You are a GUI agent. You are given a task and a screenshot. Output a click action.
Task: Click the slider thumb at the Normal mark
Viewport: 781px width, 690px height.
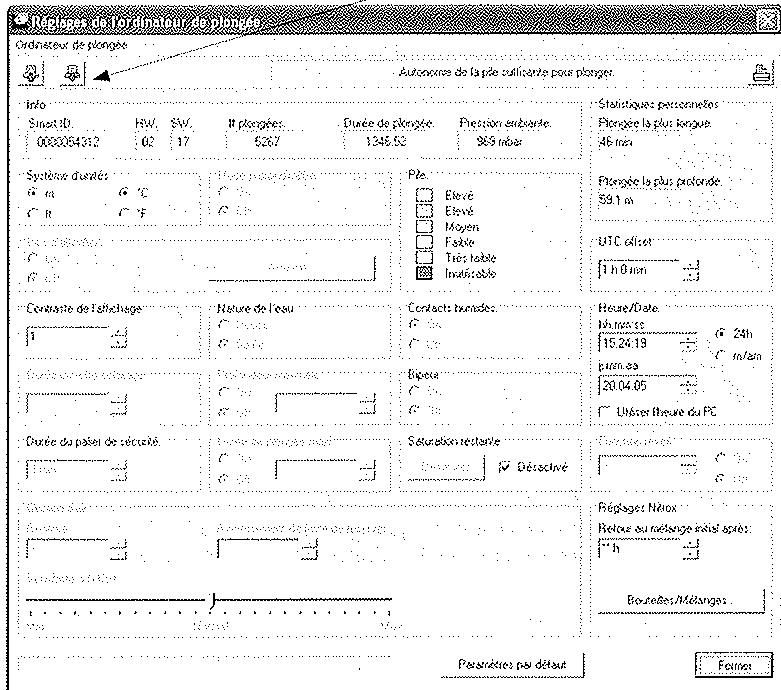coord(213,600)
